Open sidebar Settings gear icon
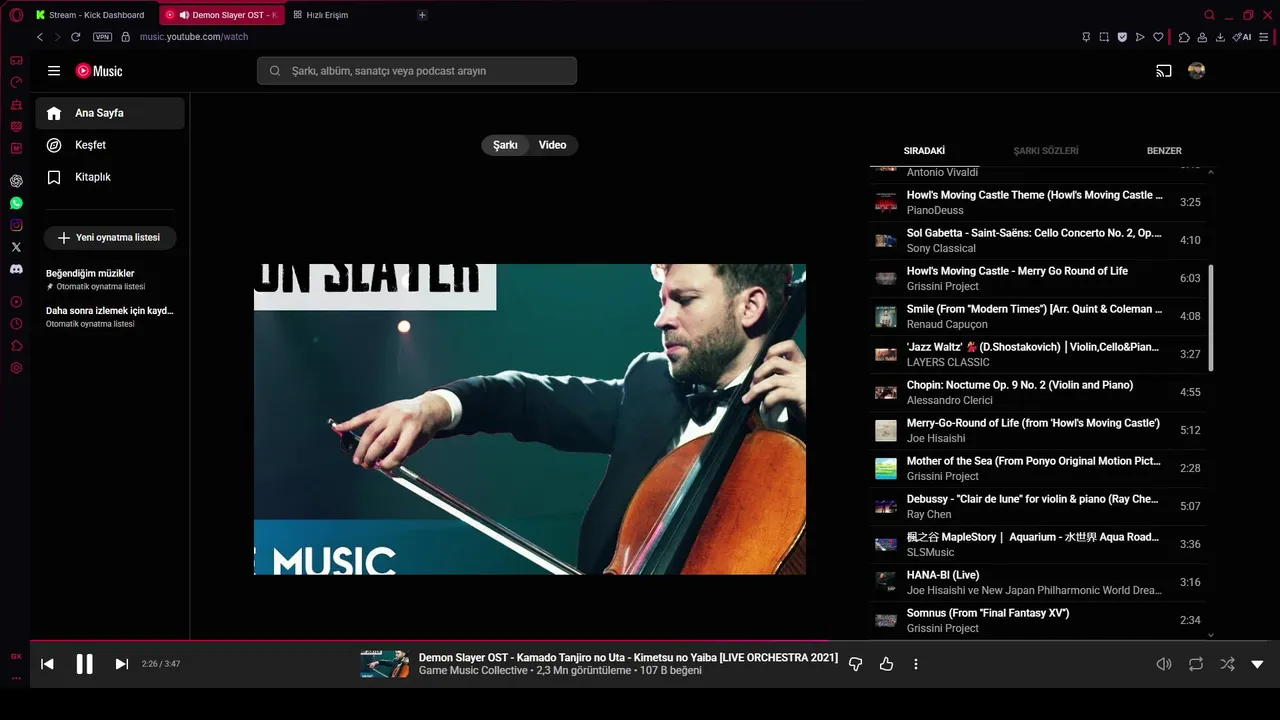This screenshot has width=1280, height=720. point(16,368)
